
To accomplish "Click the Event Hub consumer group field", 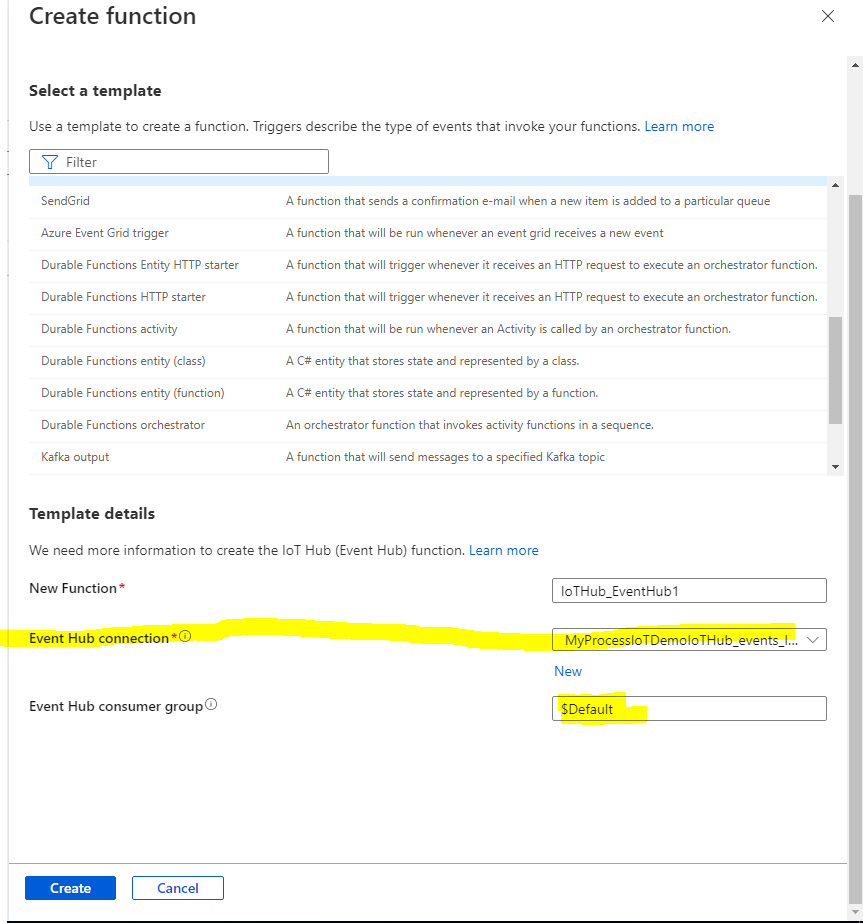I will tap(689, 708).
